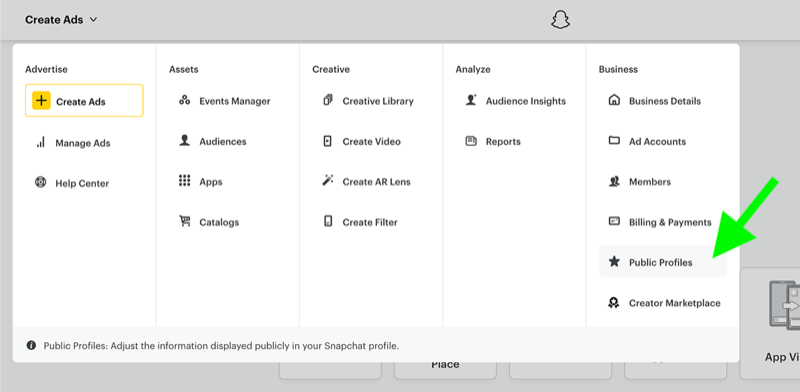
Task: Select Public Profiles
Action: click(x=663, y=262)
